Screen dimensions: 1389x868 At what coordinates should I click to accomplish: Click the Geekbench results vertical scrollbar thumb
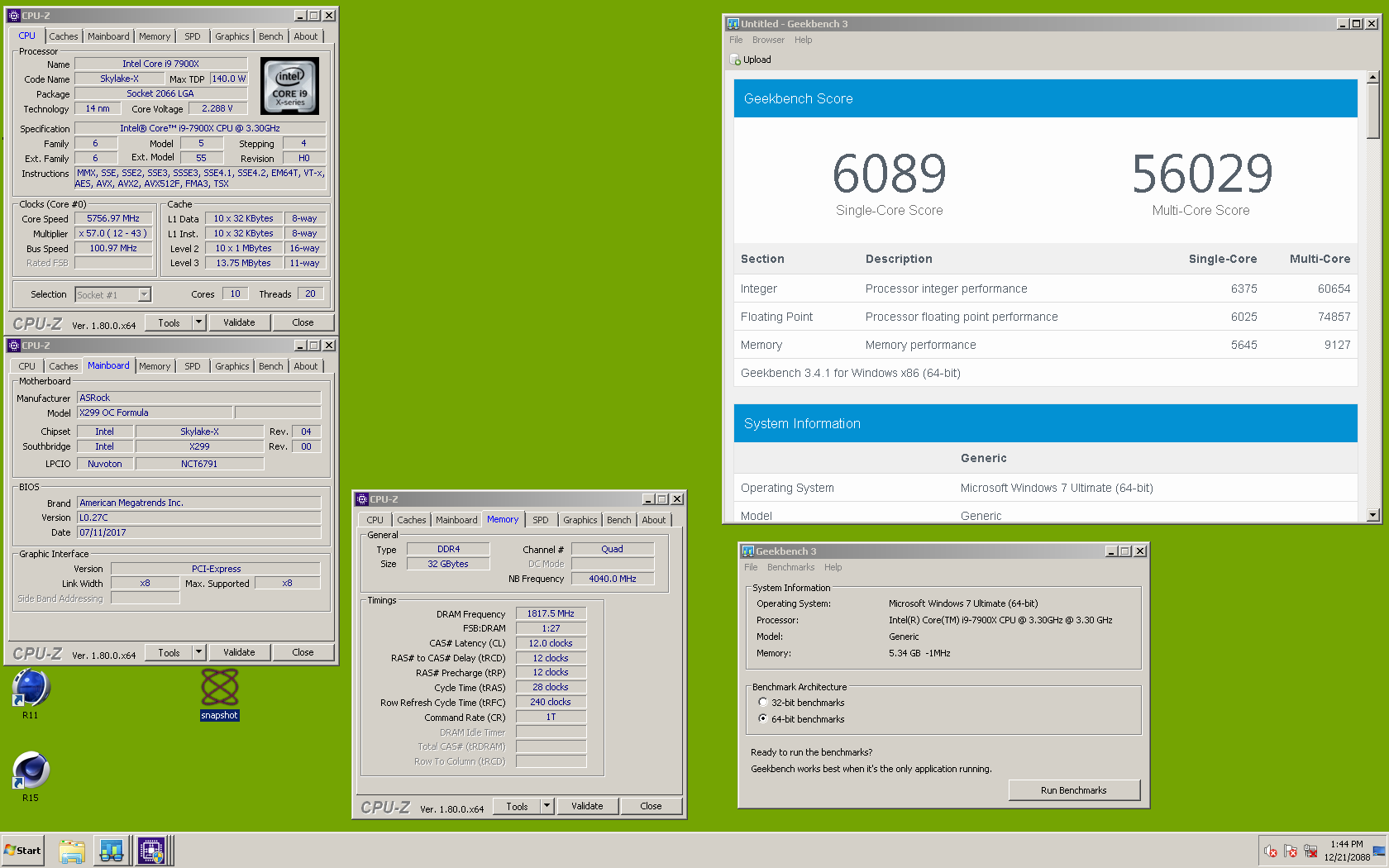[x=1373, y=111]
